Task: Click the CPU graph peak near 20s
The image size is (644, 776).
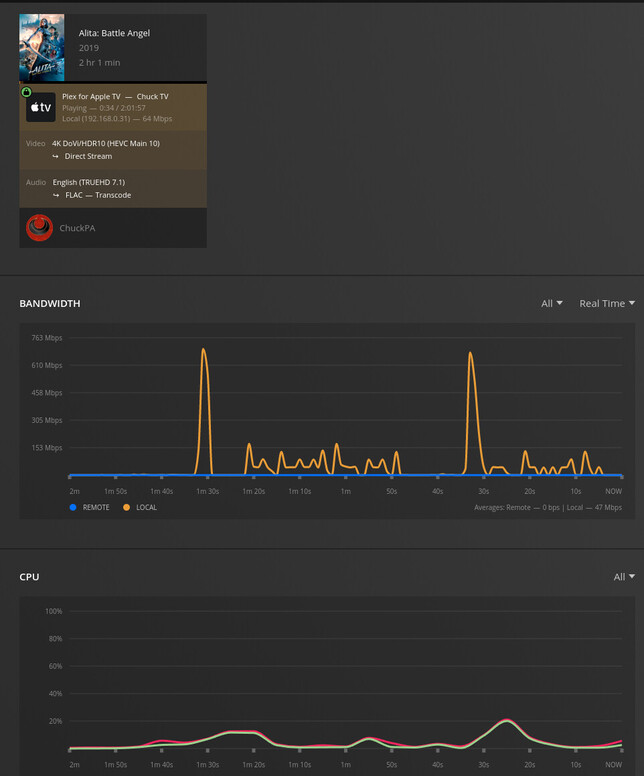Action: click(x=506, y=720)
